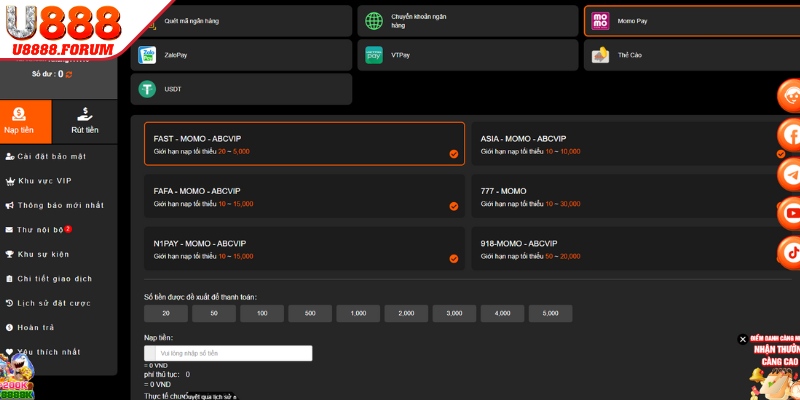Choose FAFA - MOMO - ABCVIP channel

305,196
